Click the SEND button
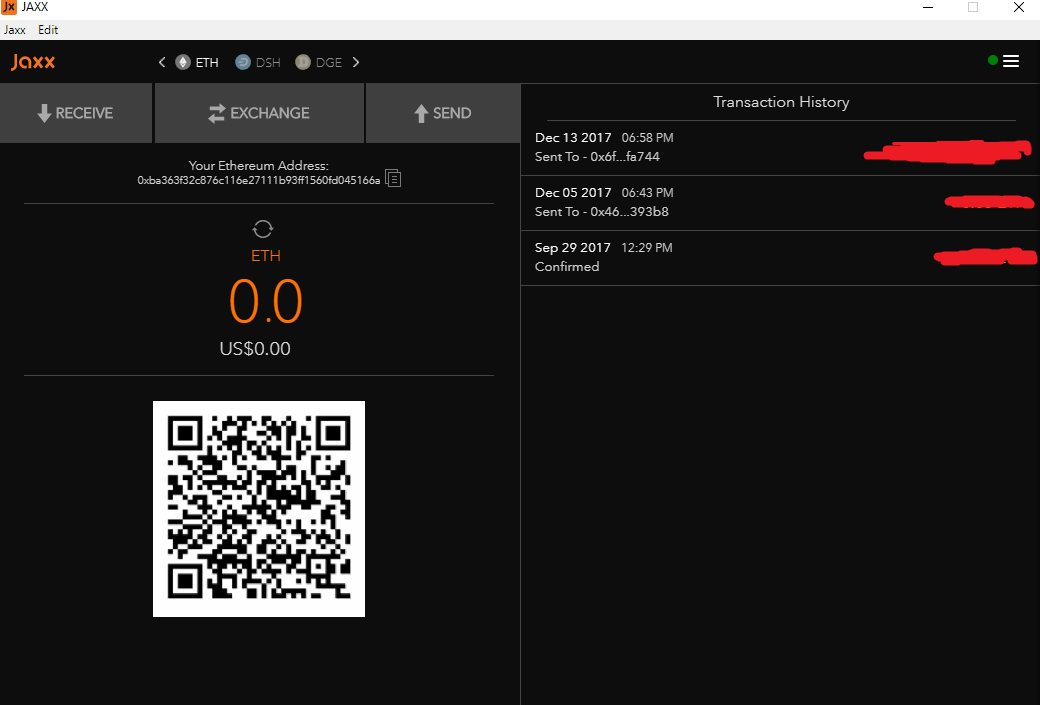This screenshot has height=705, width=1040. click(x=443, y=113)
